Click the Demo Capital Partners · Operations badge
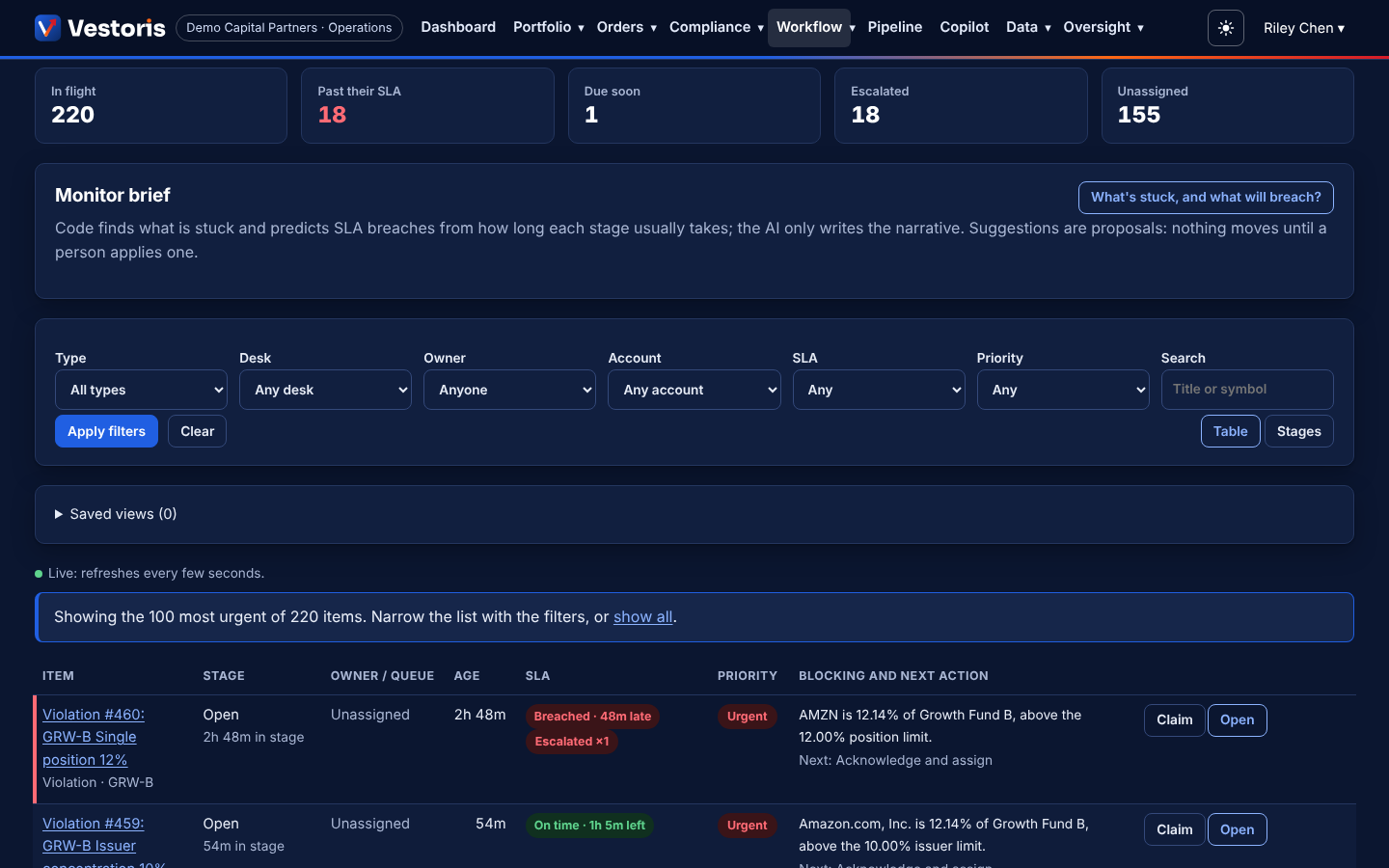 click(289, 28)
